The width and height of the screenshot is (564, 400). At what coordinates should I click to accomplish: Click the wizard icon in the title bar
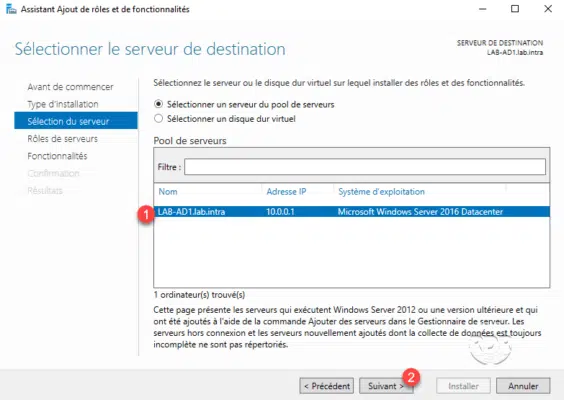click(11, 9)
